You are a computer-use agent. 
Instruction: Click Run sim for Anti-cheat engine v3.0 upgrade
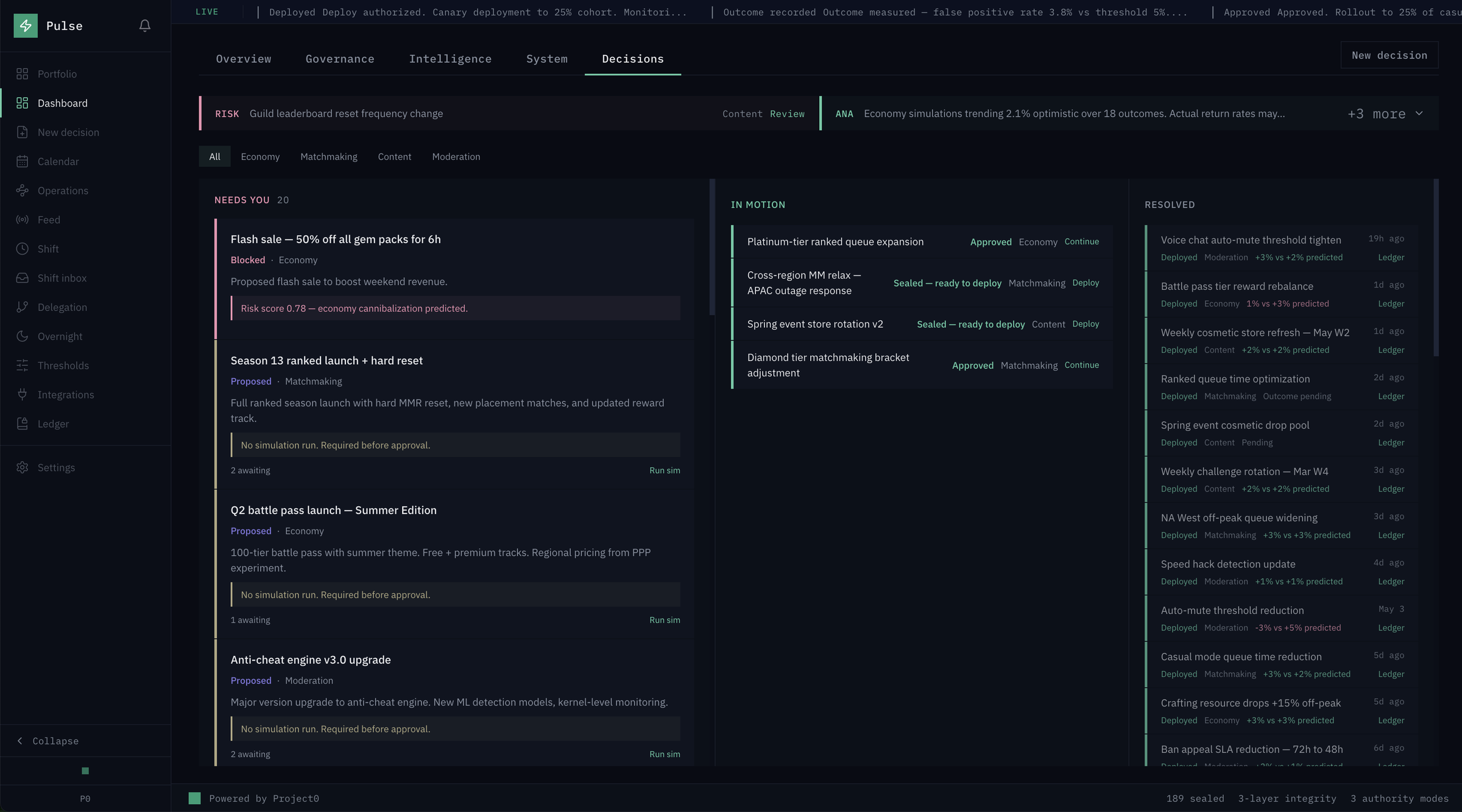(665, 754)
